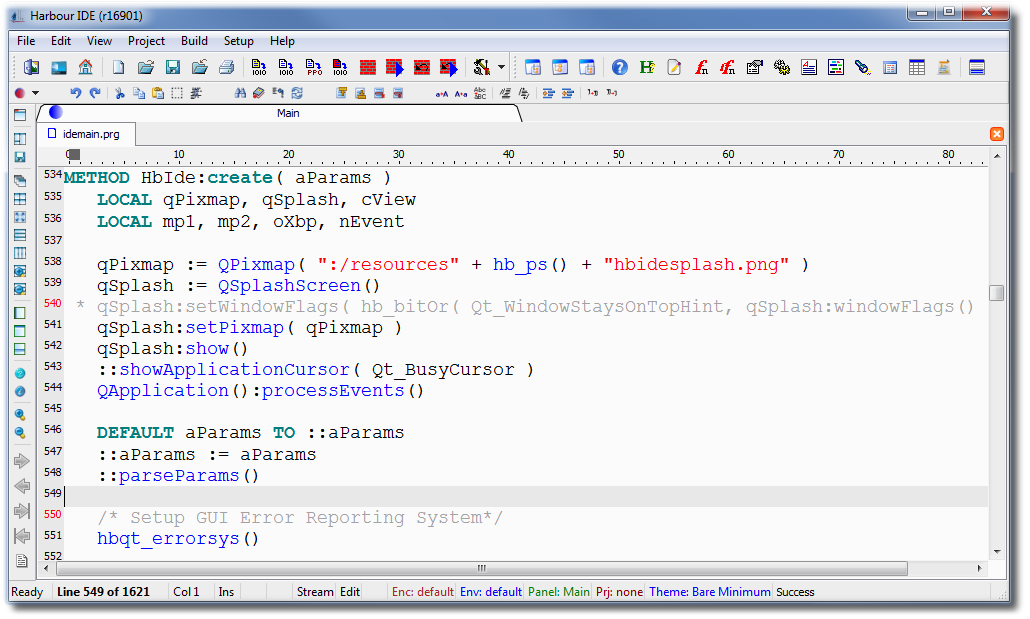The image size is (1030, 619).
Task: Toggle the Ins insert mode indicator
Action: tap(227, 592)
